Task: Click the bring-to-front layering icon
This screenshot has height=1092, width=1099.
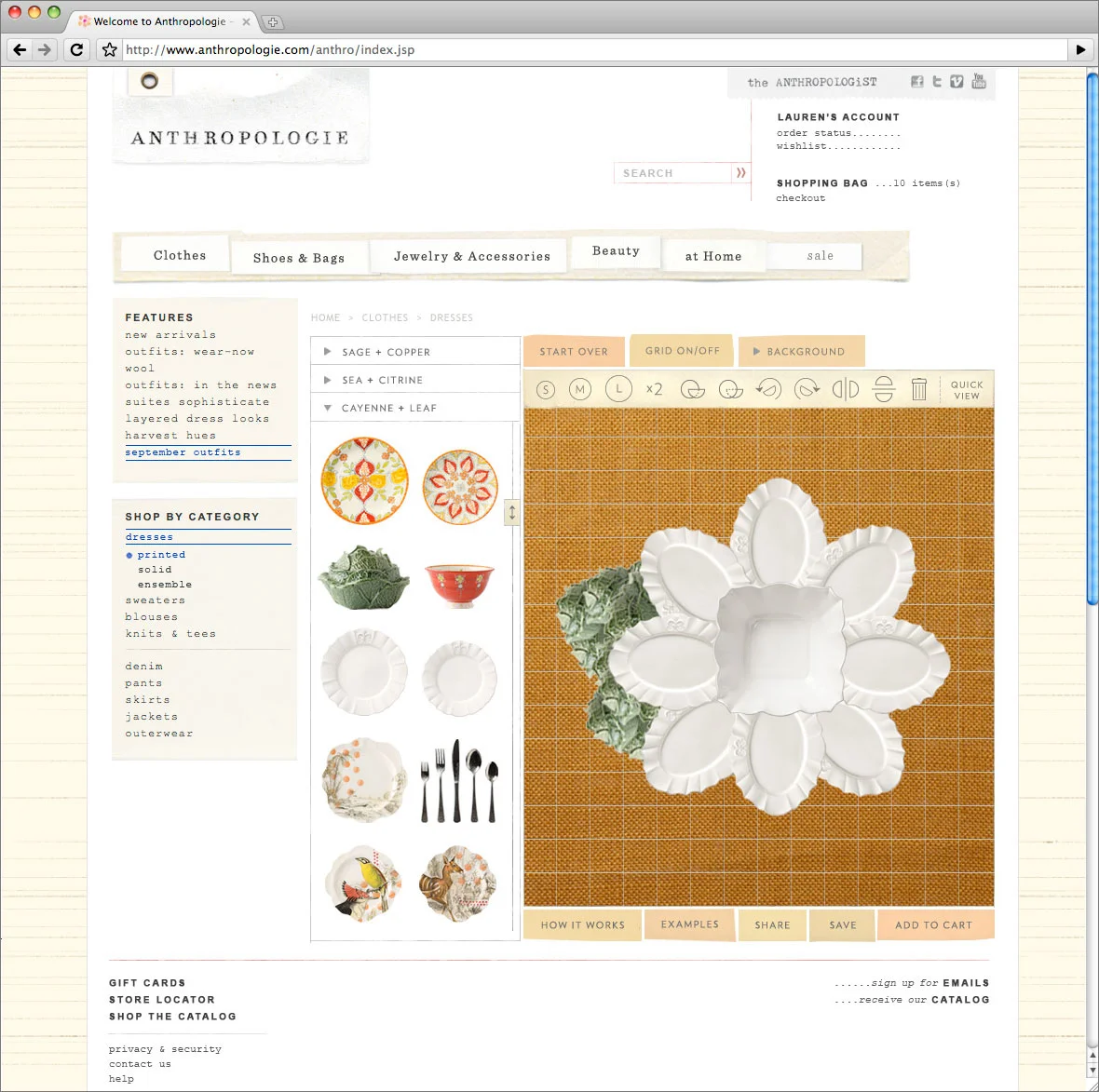Action: click(693, 389)
